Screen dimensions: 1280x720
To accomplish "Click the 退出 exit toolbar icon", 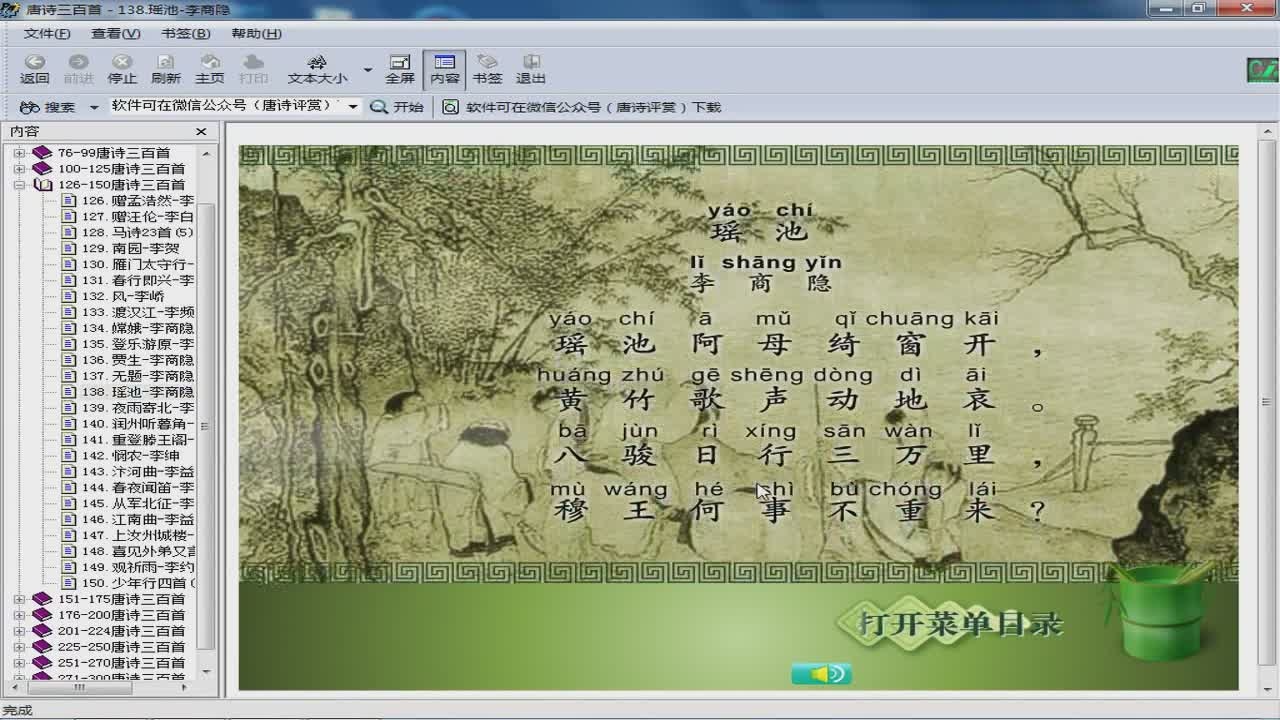I will coord(531,69).
